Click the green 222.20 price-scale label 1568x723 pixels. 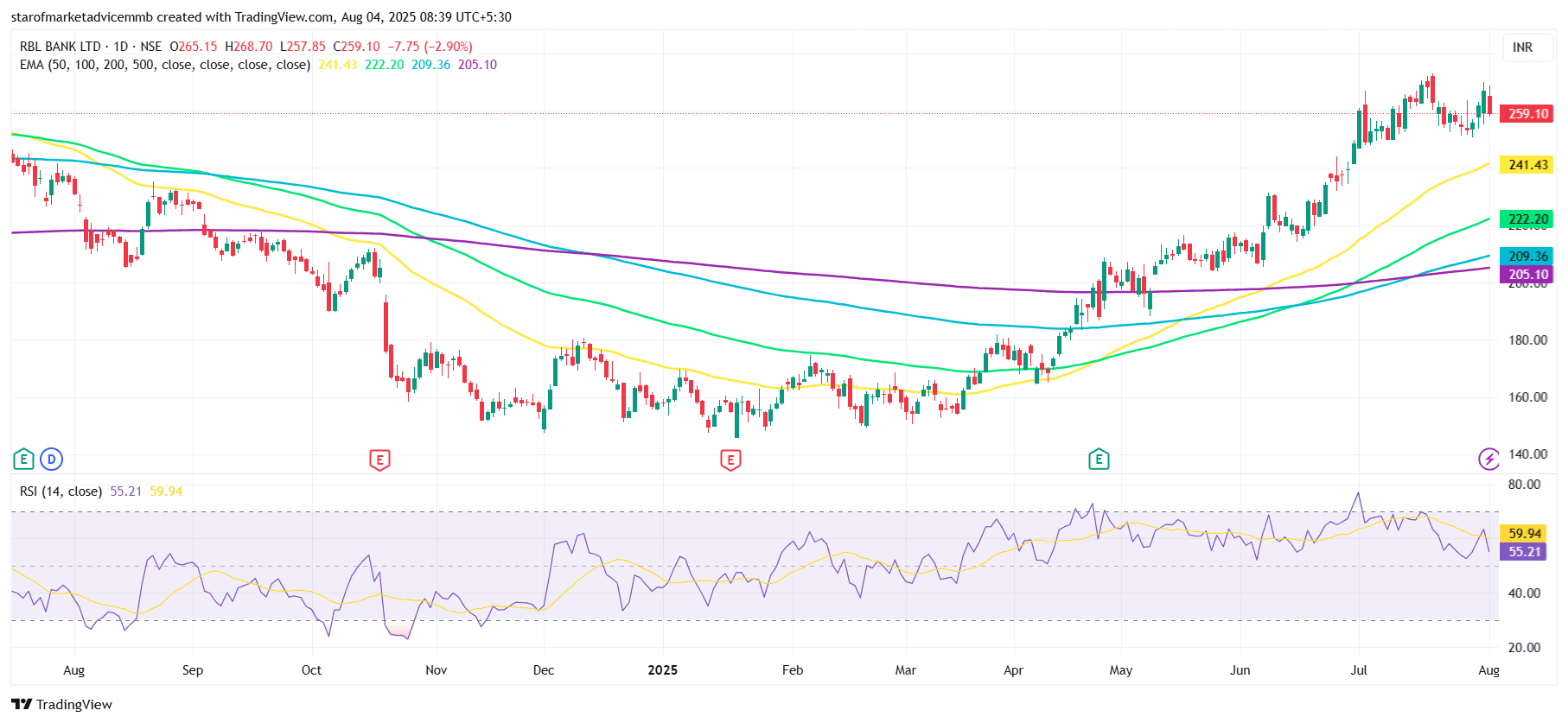[x=1528, y=219]
